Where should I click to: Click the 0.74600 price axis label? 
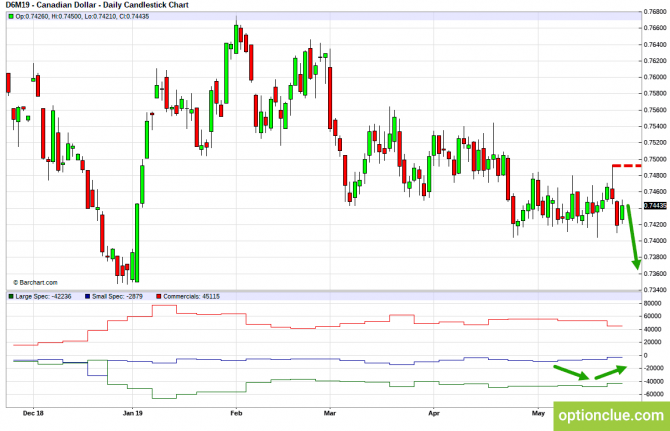pos(655,192)
